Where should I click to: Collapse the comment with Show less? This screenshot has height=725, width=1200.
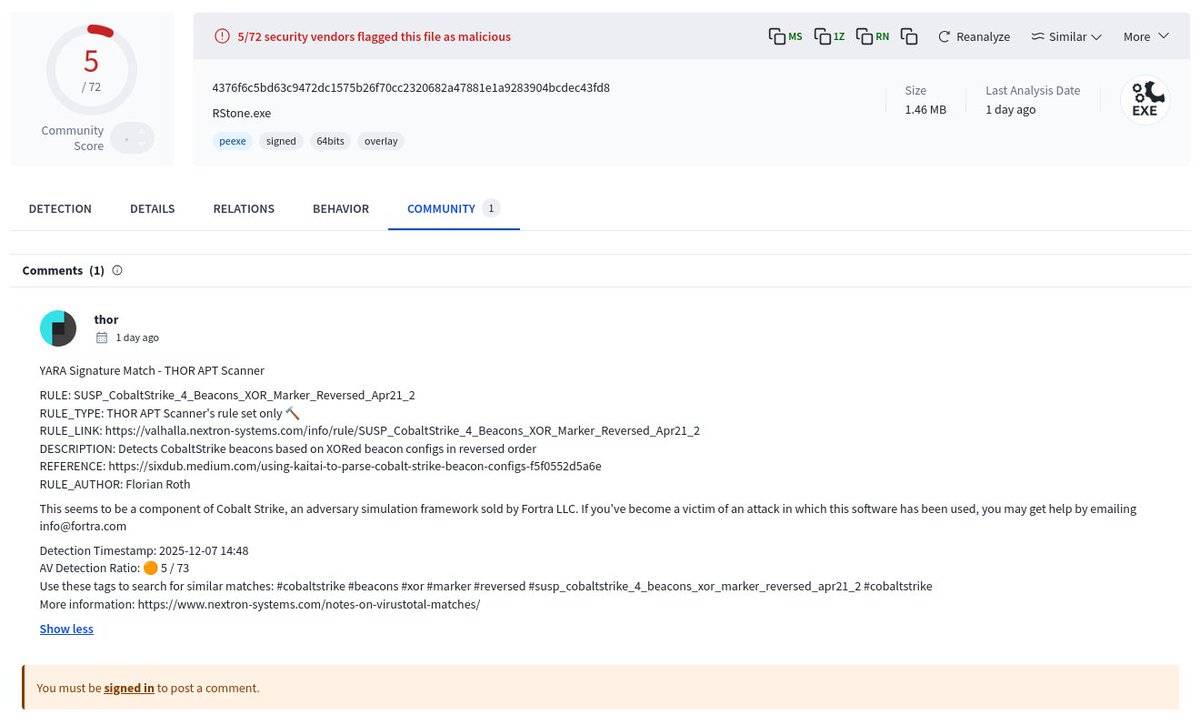coord(66,628)
